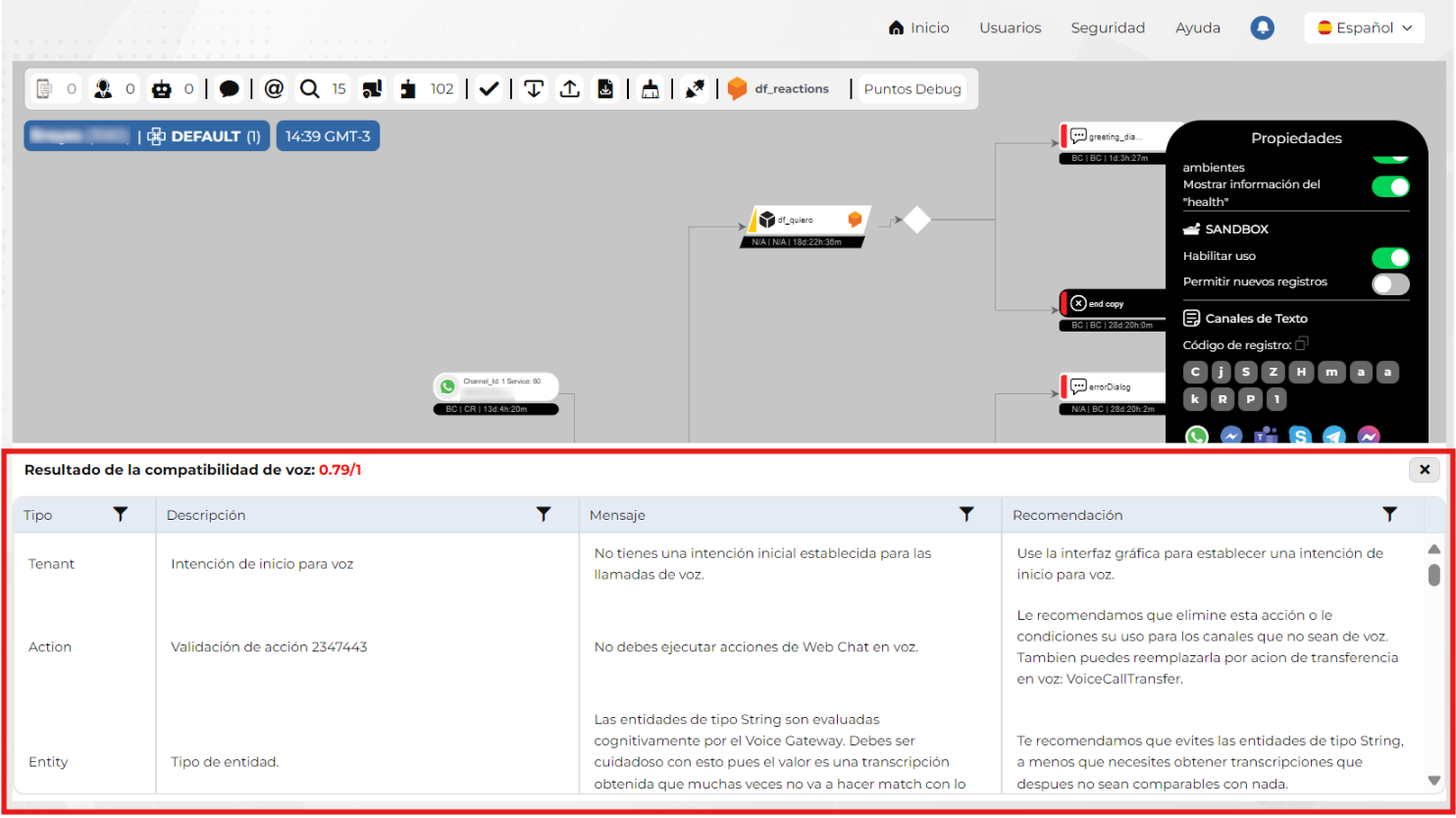Go to Inicio in top navigation
The image size is (1456, 818).
[919, 27]
